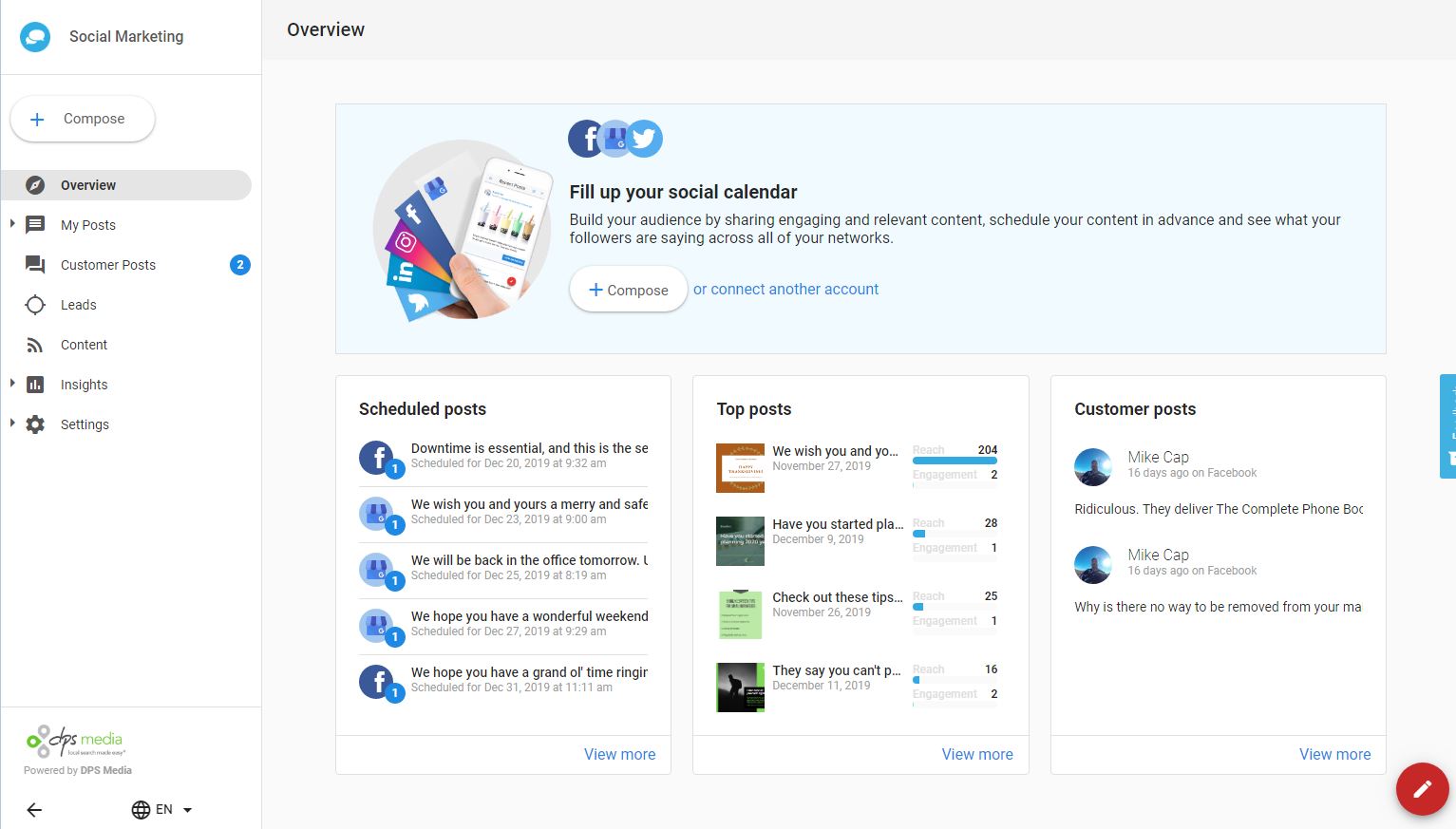The height and width of the screenshot is (829, 1456).
Task: Select Overview in the sidebar menu
Action: pos(88,185)
